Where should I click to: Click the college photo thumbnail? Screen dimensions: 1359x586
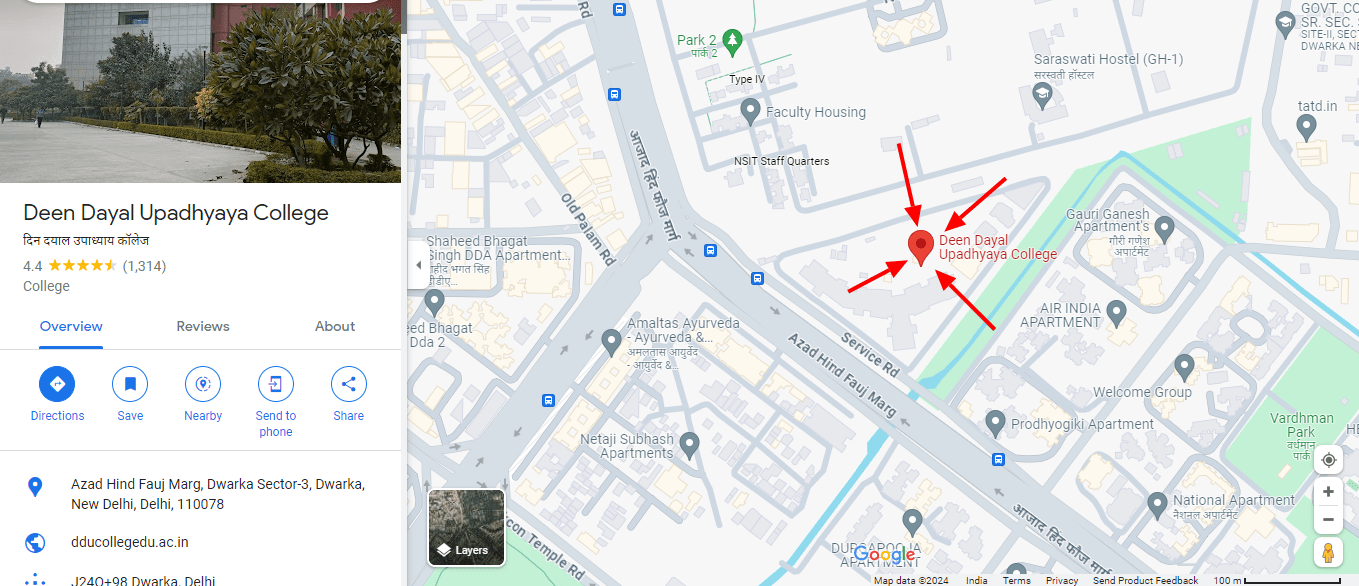[x=200, y=91]
